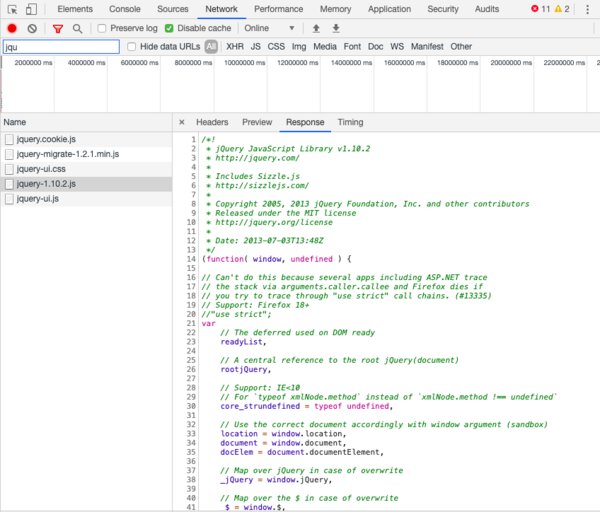Filter requests by CSS
The width and height of the screenshot is (600, 512).
click(x=276, y=47)
